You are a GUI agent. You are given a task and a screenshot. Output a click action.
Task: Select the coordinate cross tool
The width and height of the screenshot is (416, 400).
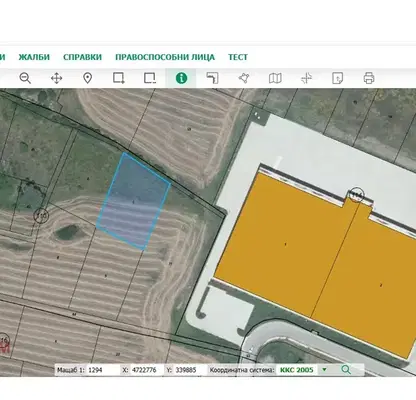click(306, 78)
